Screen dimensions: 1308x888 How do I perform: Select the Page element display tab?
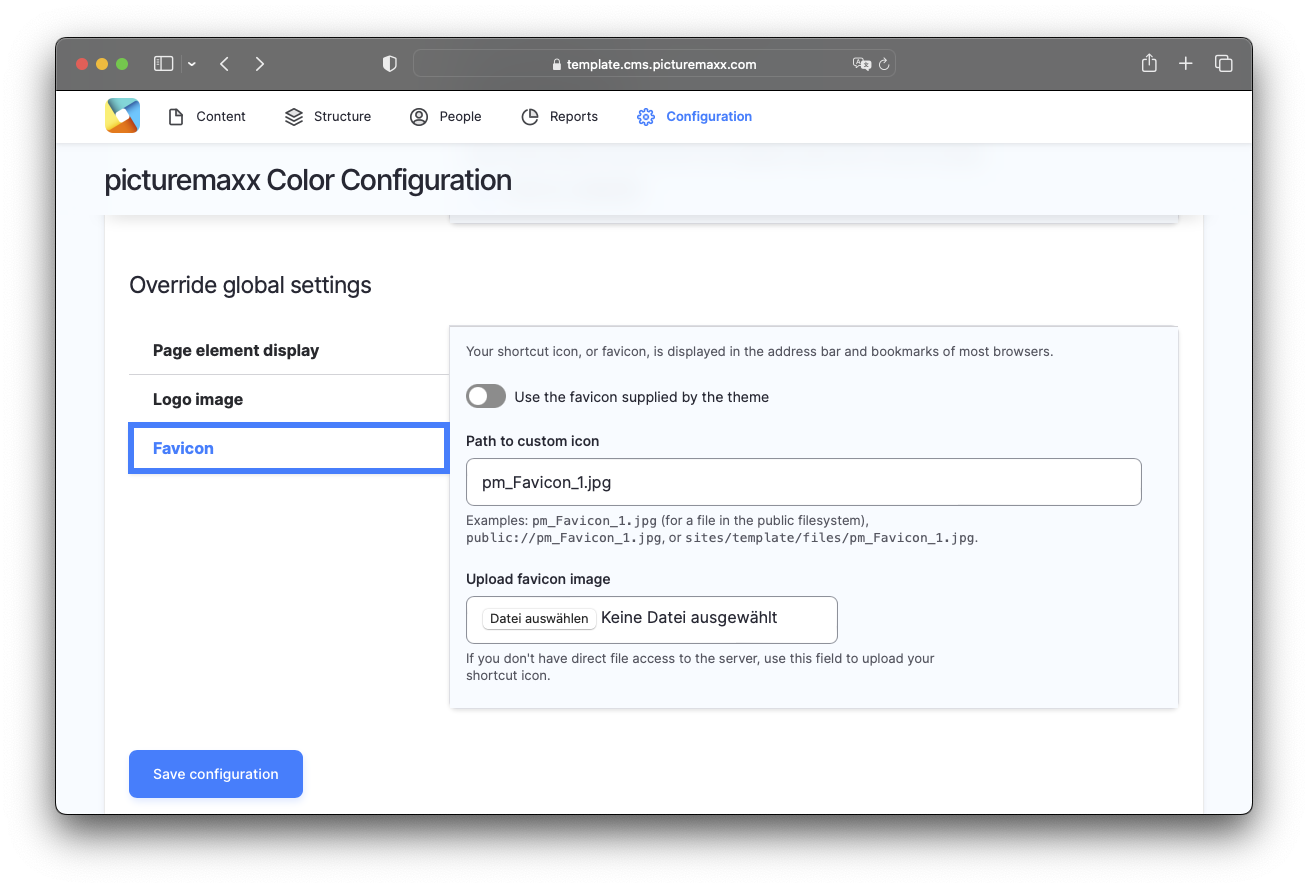coord(289,351)
